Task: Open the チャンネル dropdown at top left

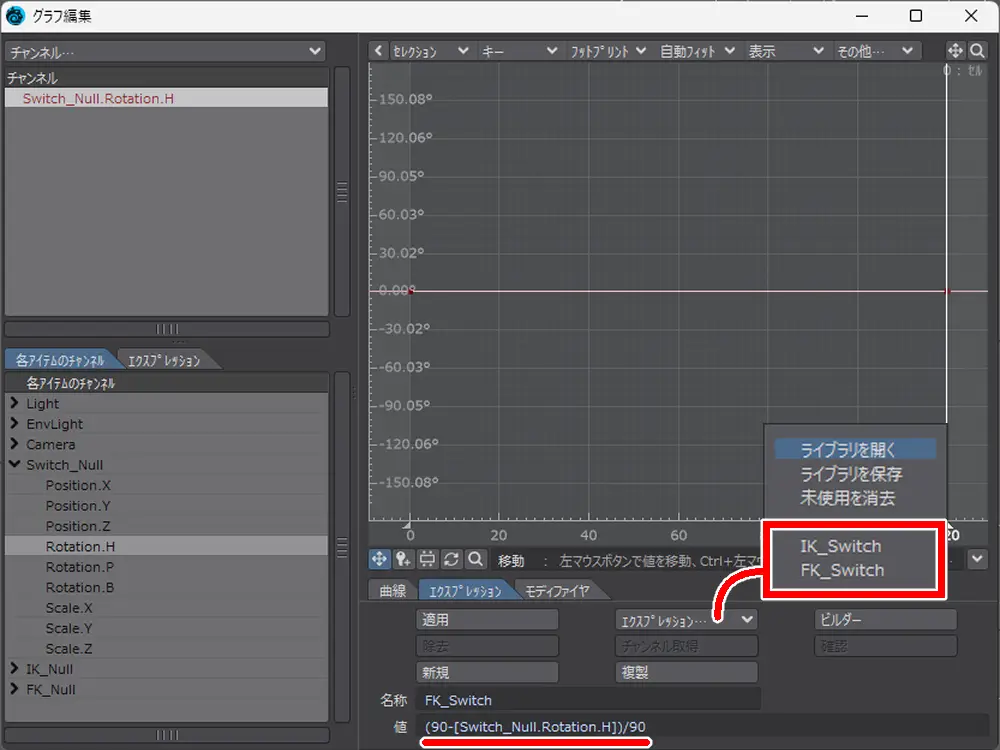Action: [x=165, y=51]
